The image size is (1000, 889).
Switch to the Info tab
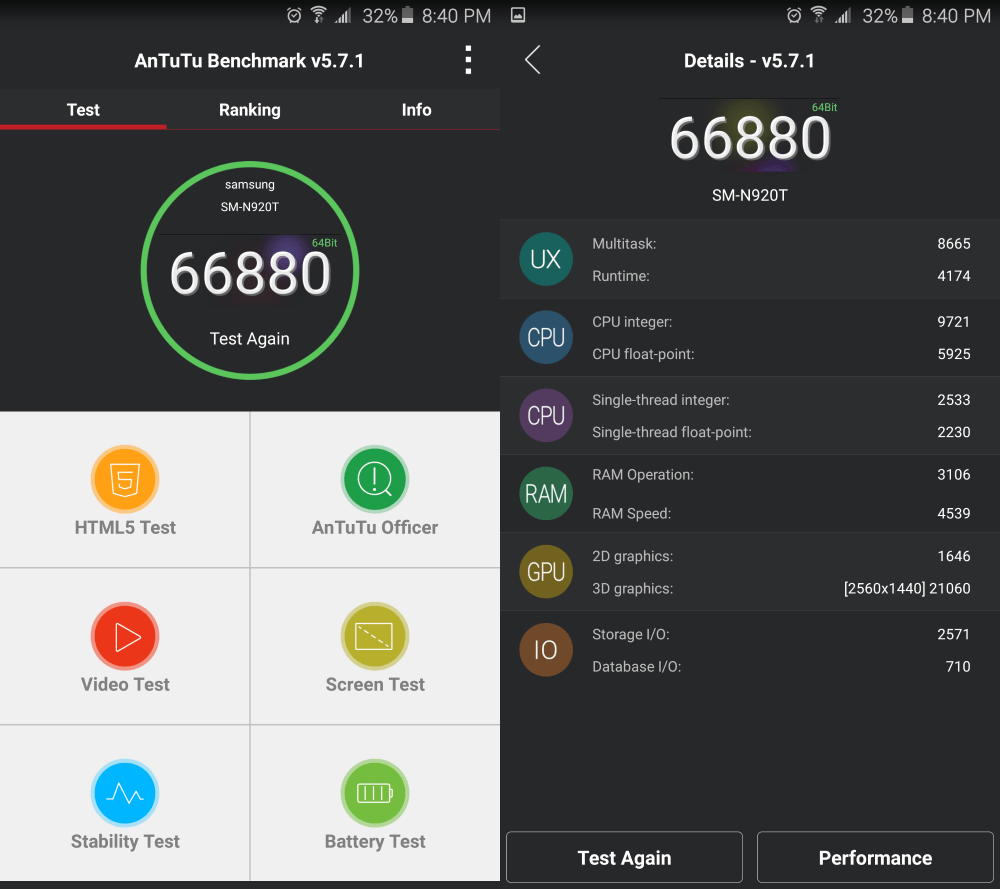pos(416,110)
